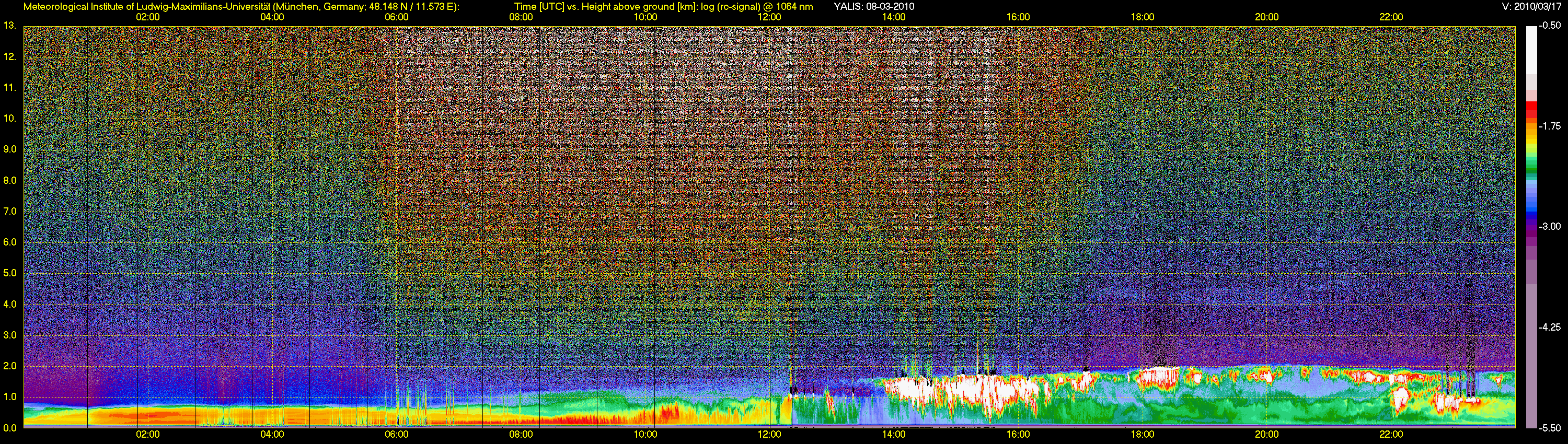This screenshot has width=1568, height=444.
Task: Select the -1.75 color scale value
Action: click(x=1550, y=126)
